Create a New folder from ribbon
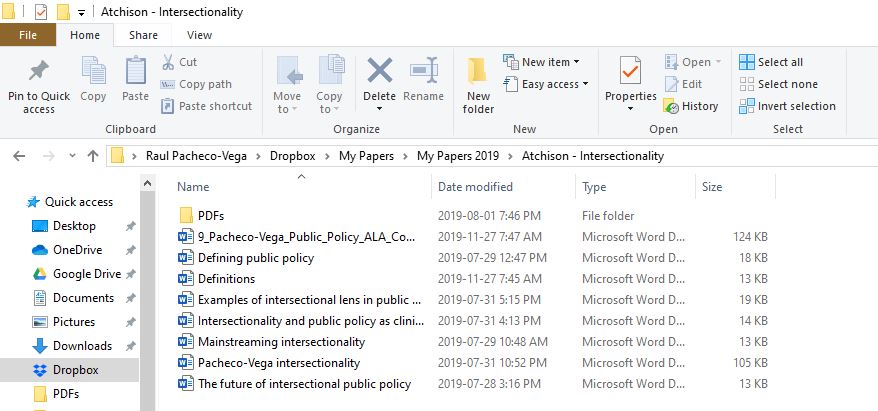Screen dimensions: 878x411 coord(478,85)
